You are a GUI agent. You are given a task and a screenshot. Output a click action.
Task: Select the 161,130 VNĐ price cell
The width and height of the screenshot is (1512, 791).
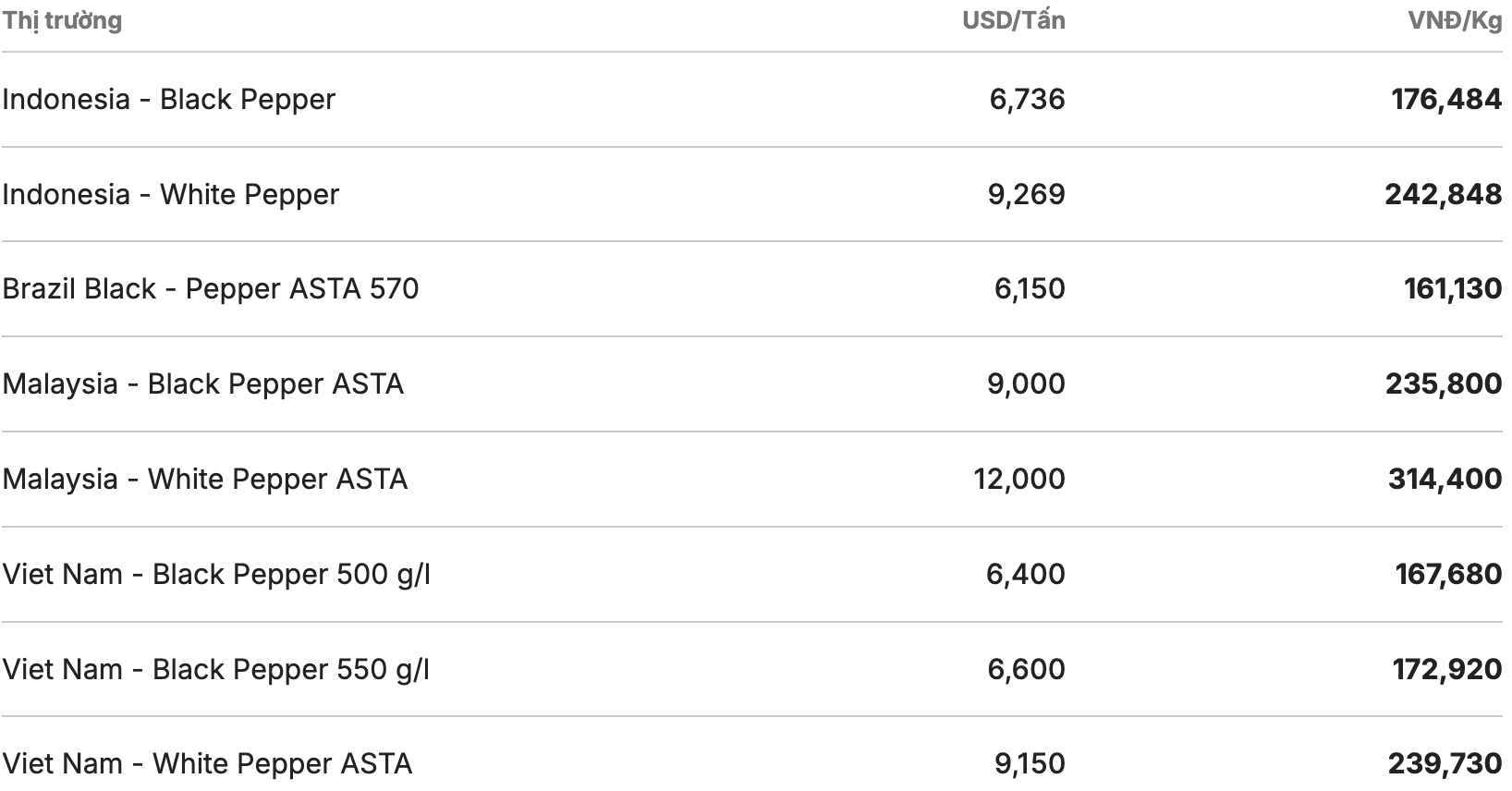(x=1453, y=288)
